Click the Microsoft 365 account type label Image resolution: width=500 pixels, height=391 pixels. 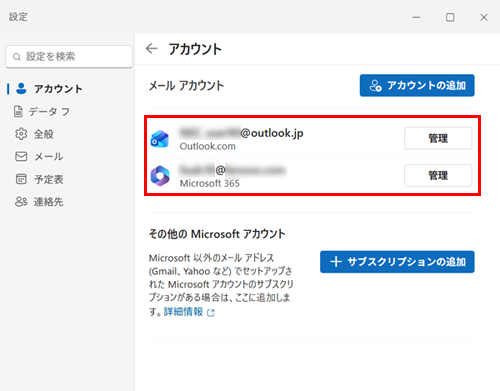(209, 183)
